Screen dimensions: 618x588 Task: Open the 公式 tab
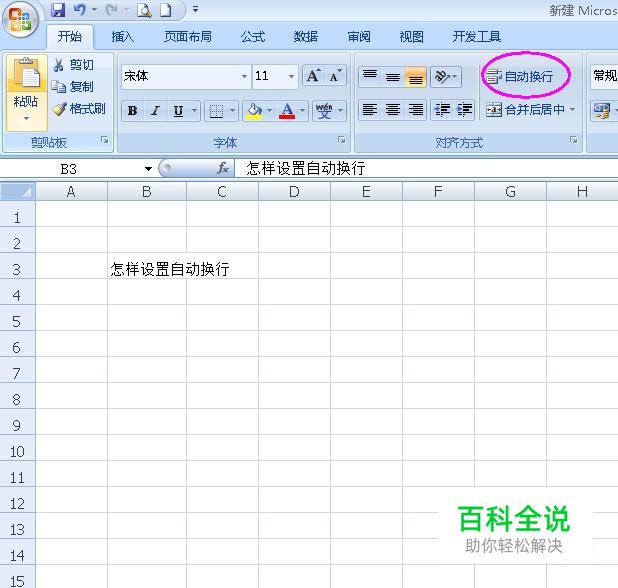pyautogui.click(x=253, y=37)
